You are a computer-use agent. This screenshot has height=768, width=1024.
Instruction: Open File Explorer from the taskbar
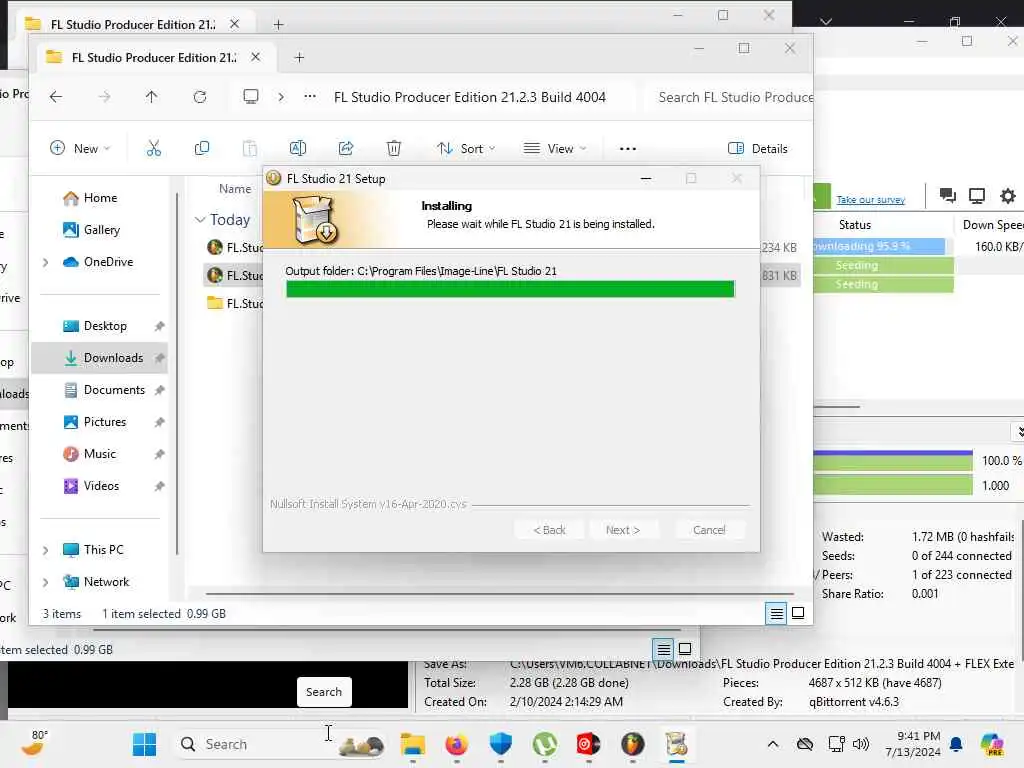pyautogui.click(x=413, y=744)
